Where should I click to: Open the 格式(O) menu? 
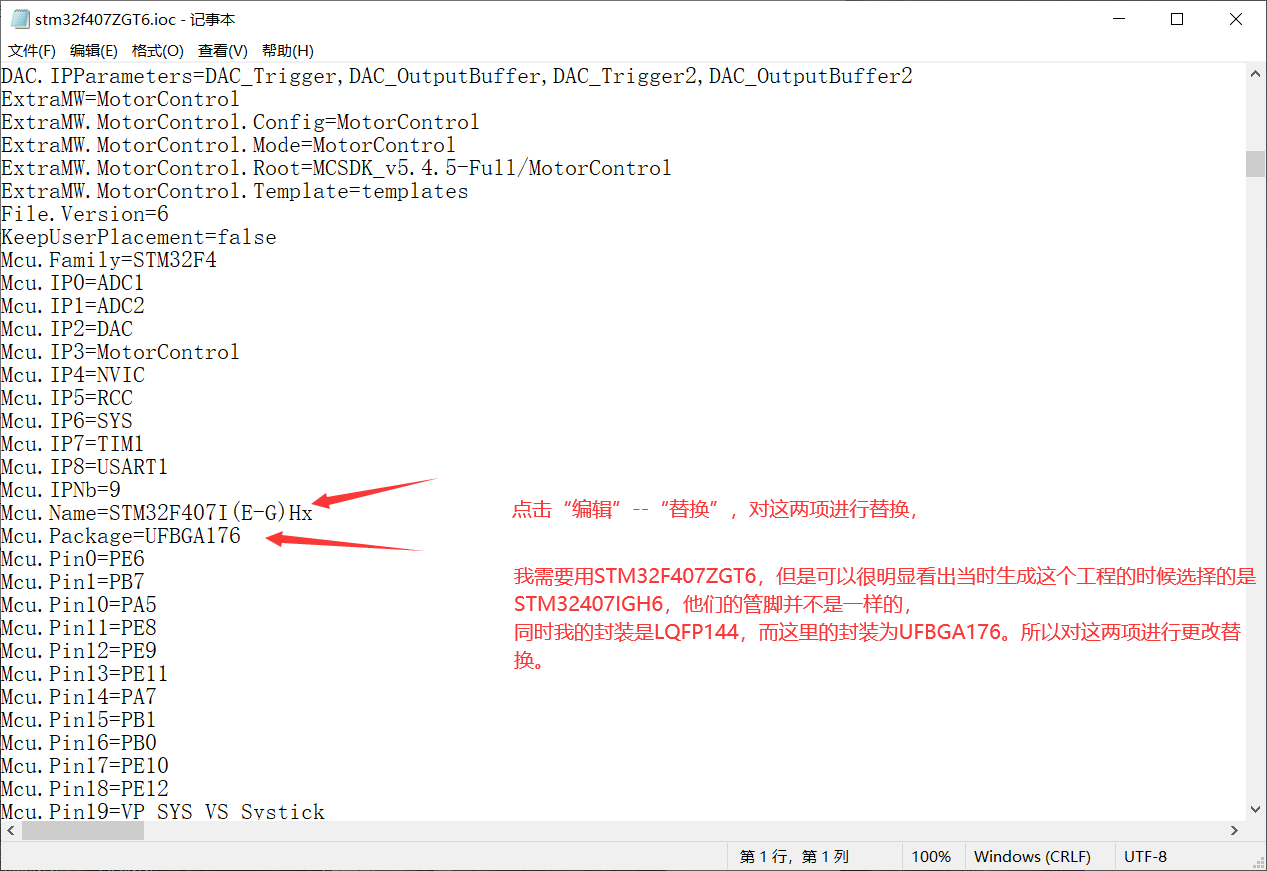(x=157, y=50)
